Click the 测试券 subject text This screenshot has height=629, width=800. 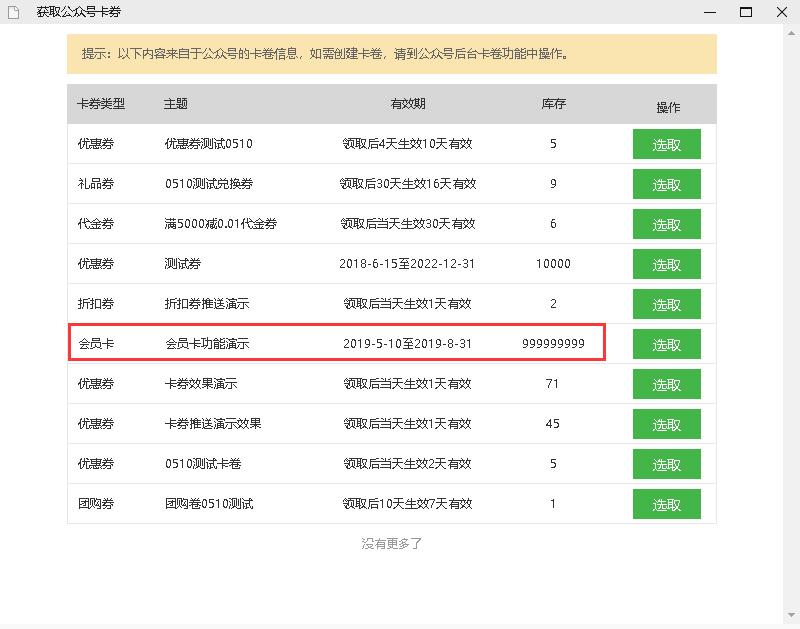[183, 264]
